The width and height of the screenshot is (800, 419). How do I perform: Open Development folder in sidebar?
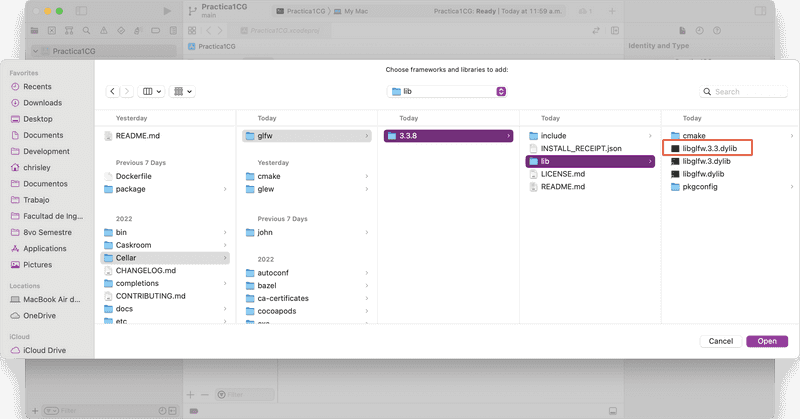(46, 152)
